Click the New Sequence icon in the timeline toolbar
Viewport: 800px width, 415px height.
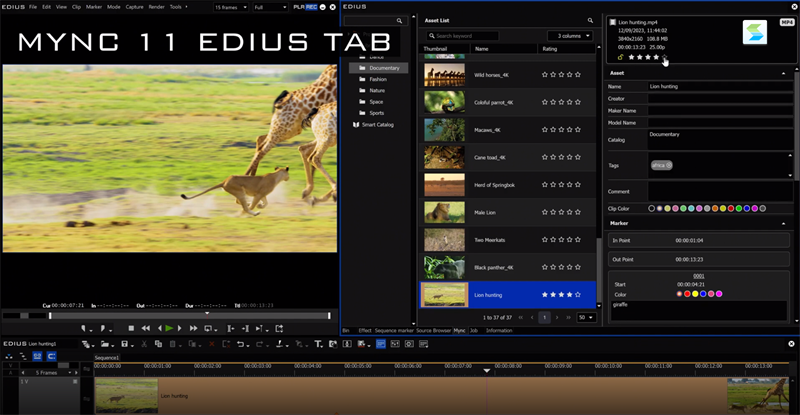click(86, 344)
